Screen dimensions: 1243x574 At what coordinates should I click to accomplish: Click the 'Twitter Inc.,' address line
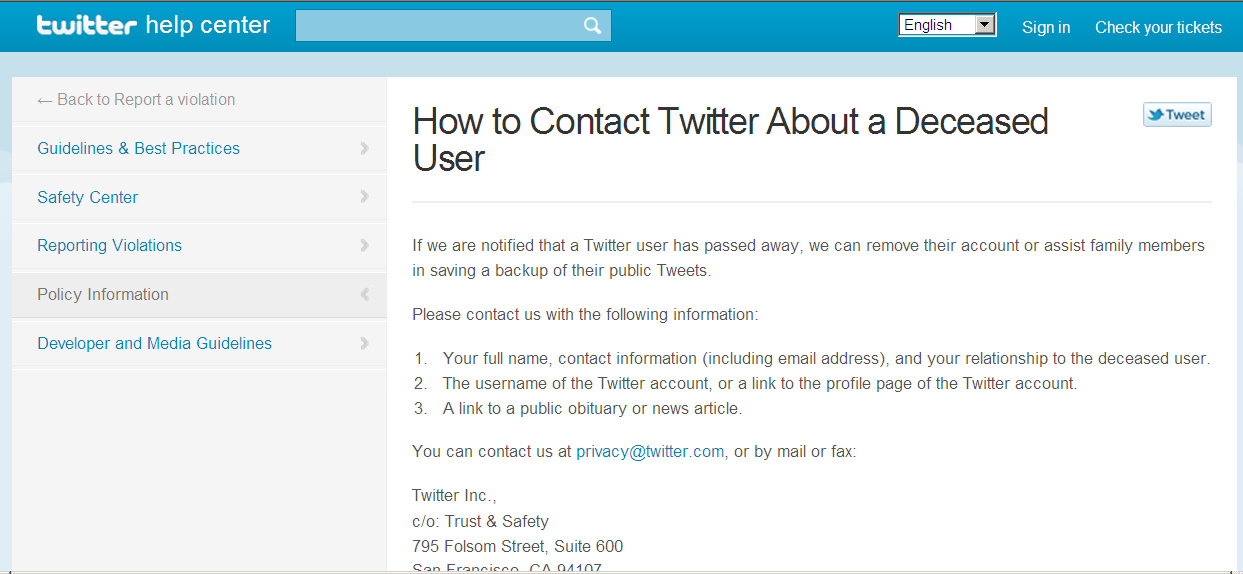(454, 496)
